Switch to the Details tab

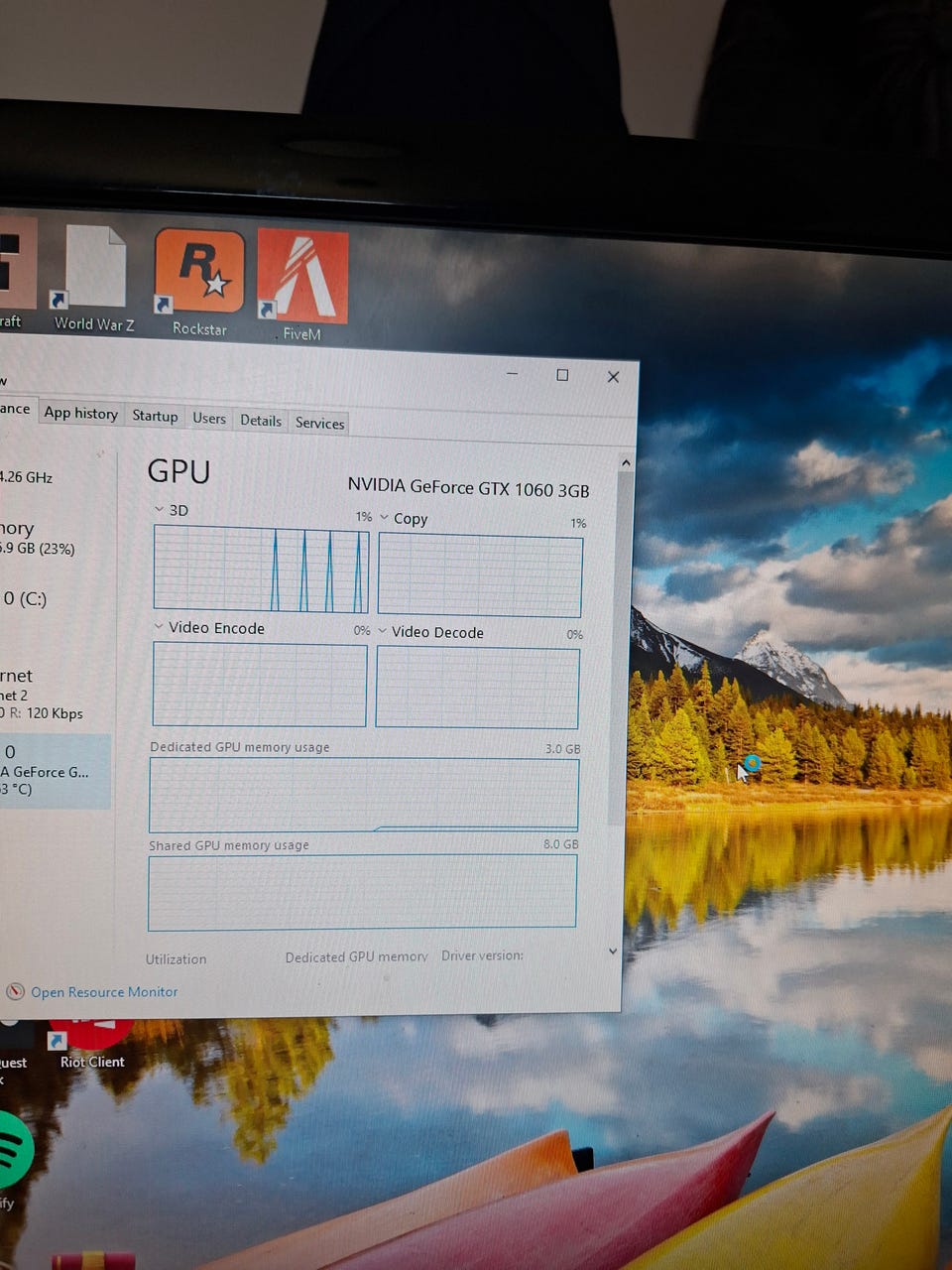pyautogui.click(x=261, y=421)
